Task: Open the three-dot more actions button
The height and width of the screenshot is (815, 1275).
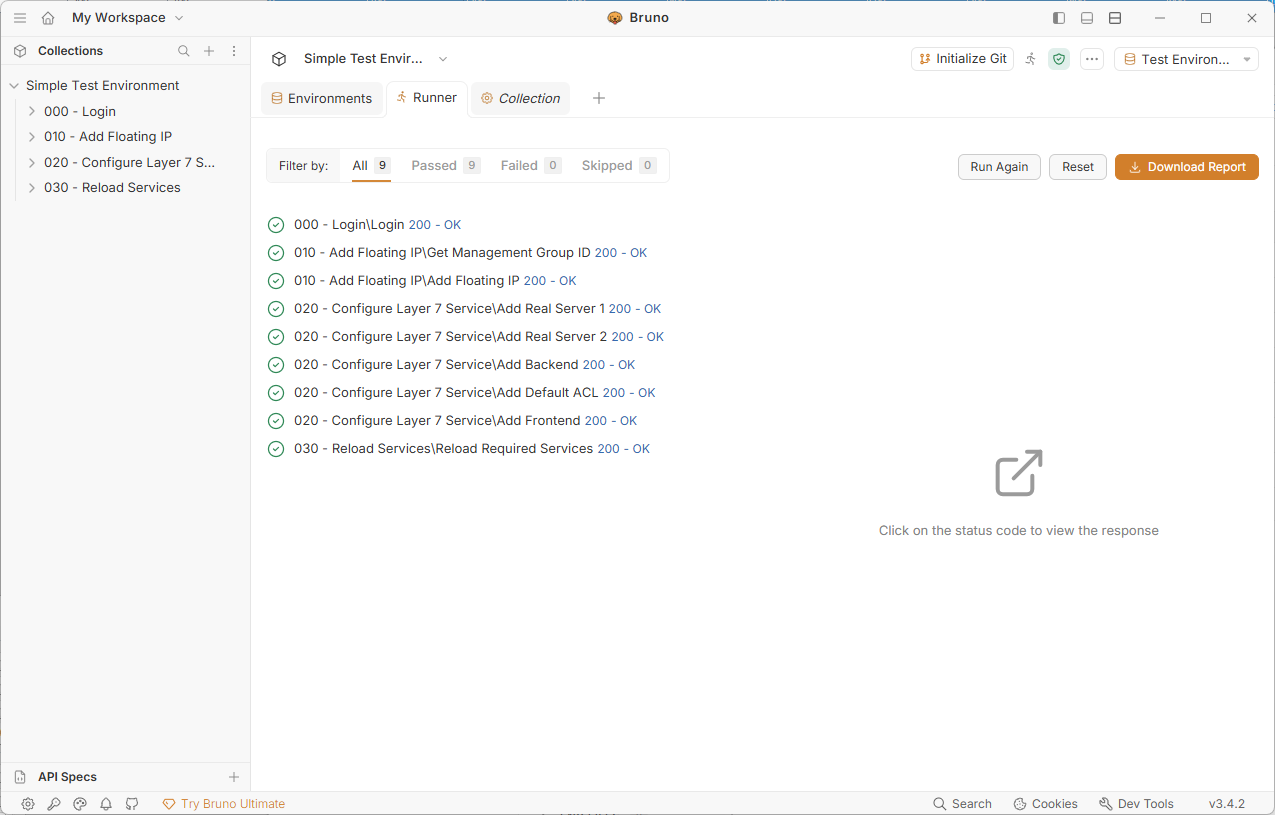Action: [x=1092, y=59]
